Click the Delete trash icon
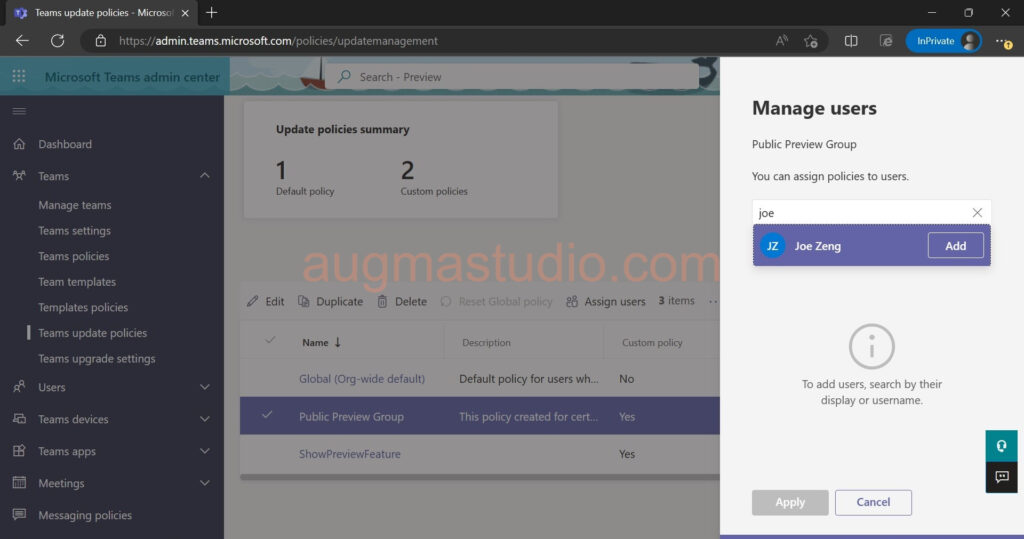The height and width of the screenshot is (539, 1024). point(382,302)
